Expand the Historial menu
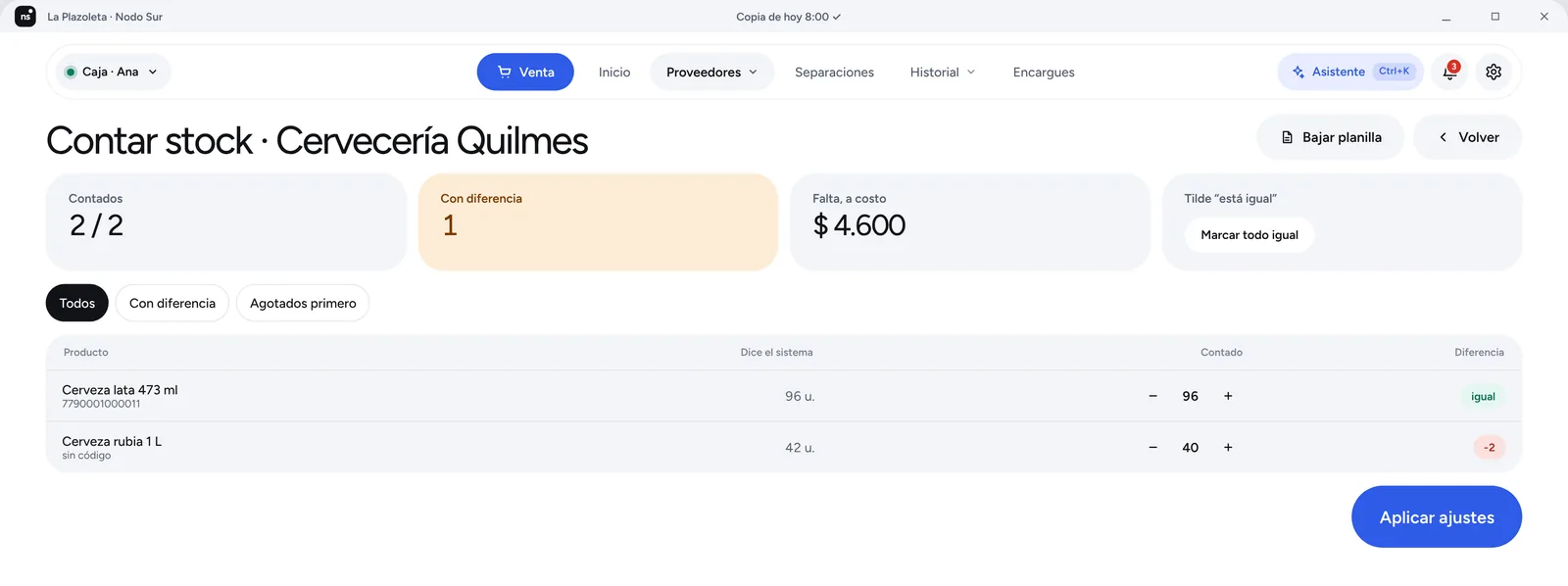The image size is (1568, 586). [x=943, y=72]
